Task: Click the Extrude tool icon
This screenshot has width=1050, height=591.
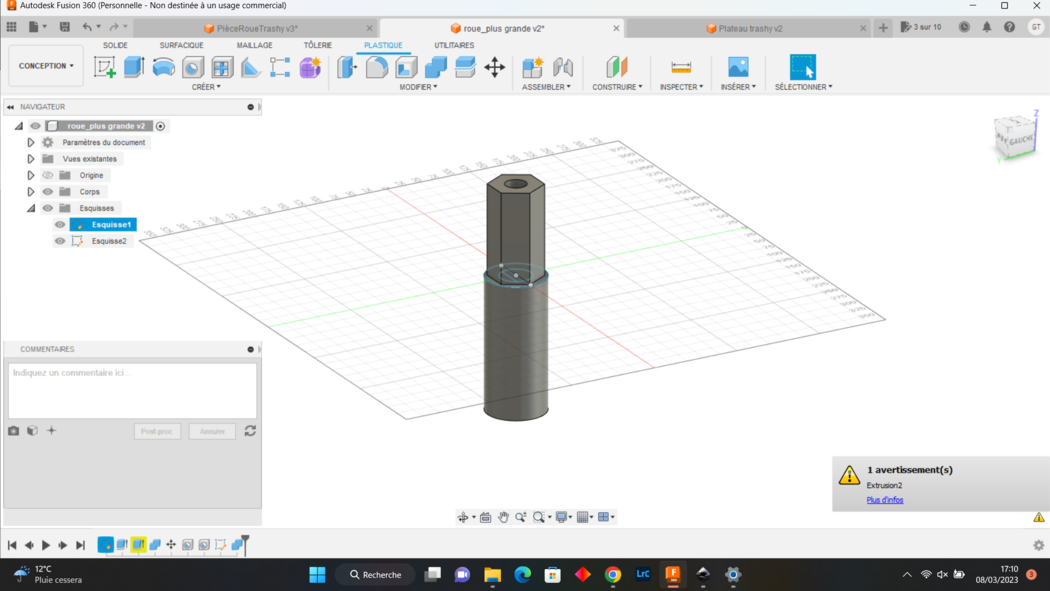Action: coord(134,67)
